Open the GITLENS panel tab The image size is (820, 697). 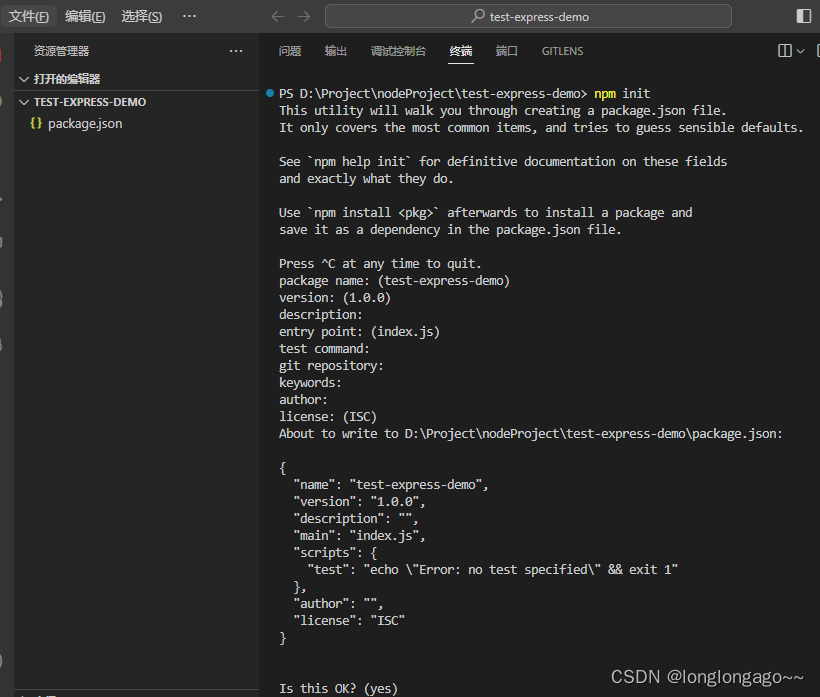(561, 51)
